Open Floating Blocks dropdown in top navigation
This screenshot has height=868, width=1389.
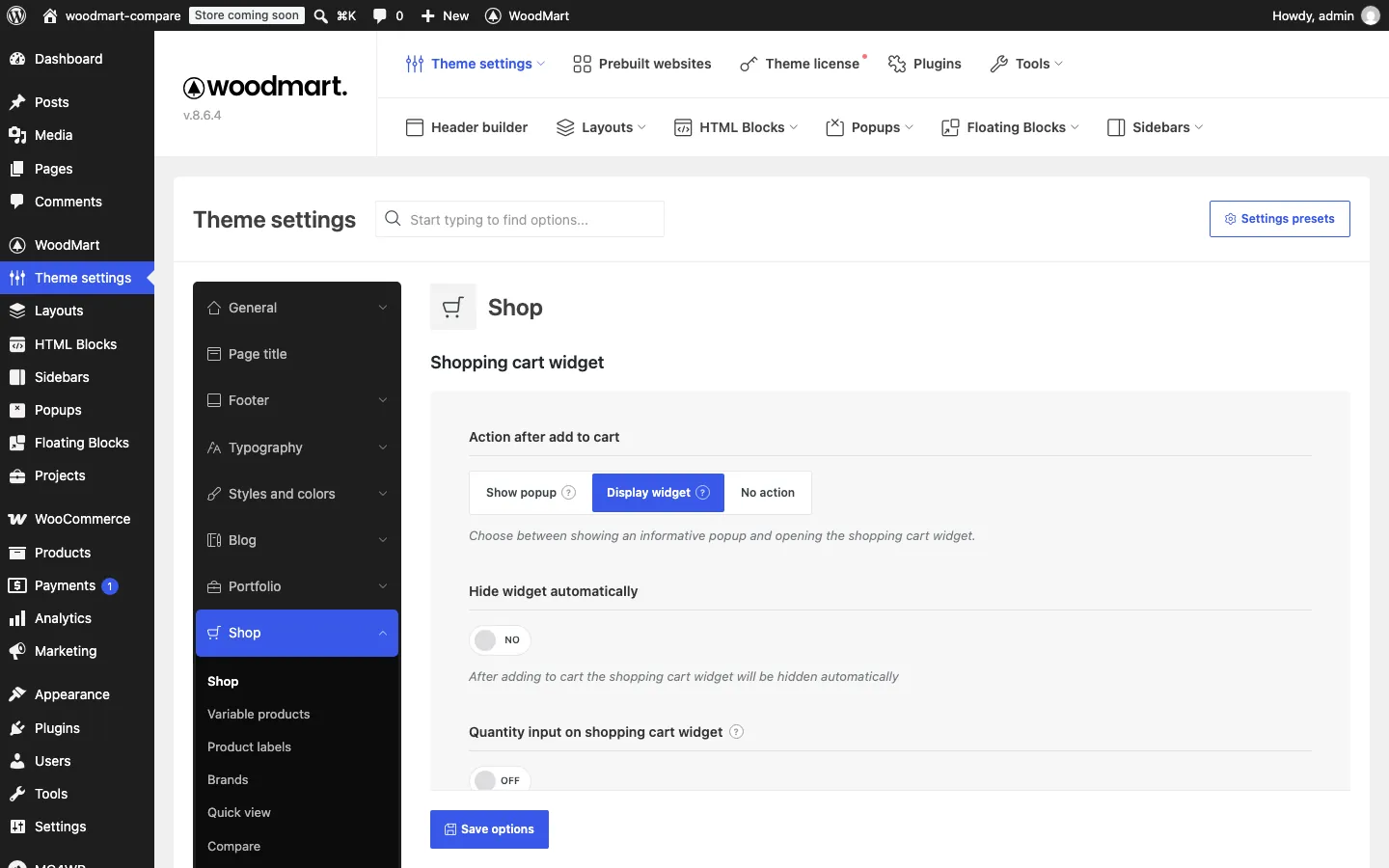(1011, 127)
